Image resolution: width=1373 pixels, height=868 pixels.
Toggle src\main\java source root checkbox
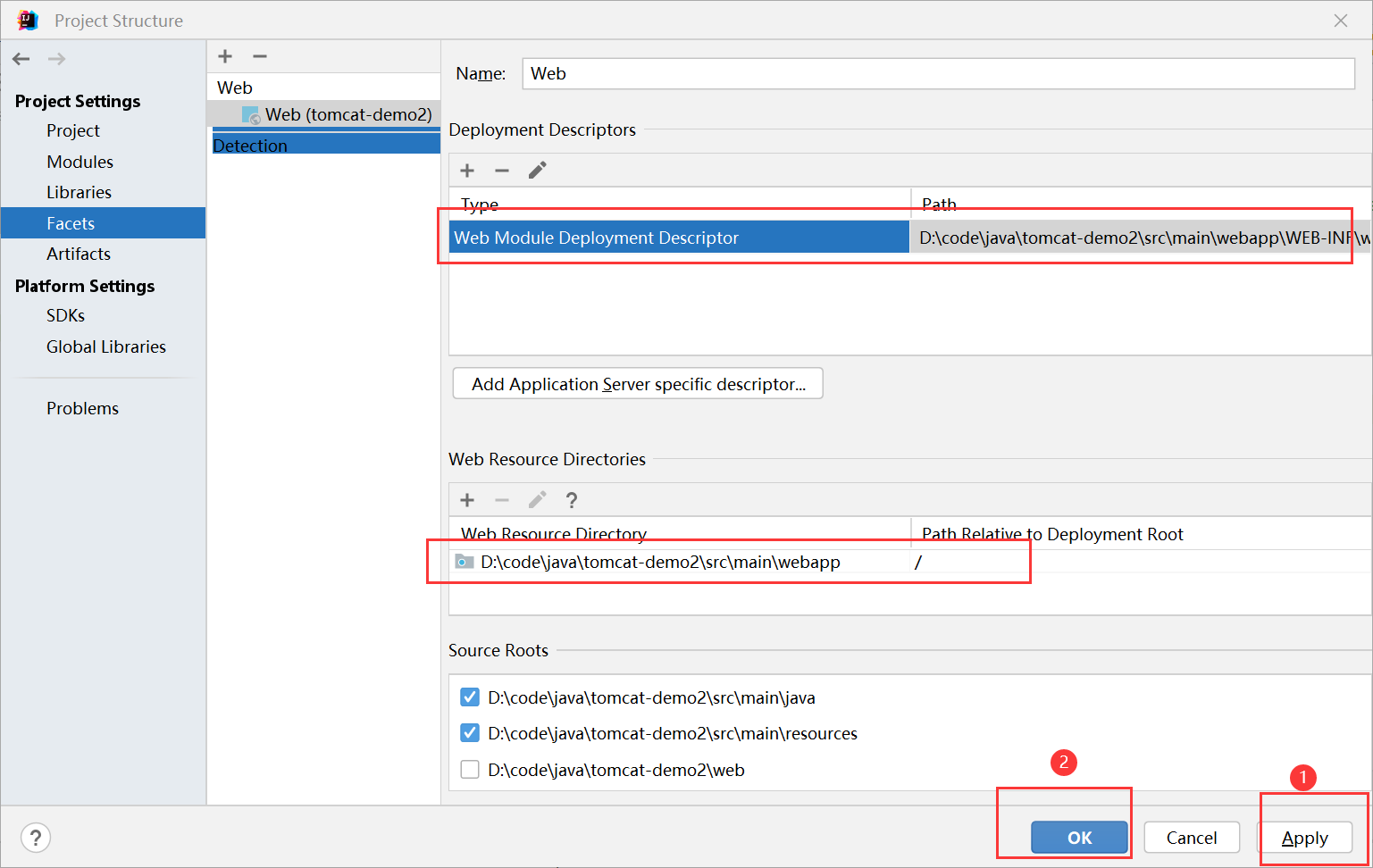pyautogui.click(x=470, y=697)
